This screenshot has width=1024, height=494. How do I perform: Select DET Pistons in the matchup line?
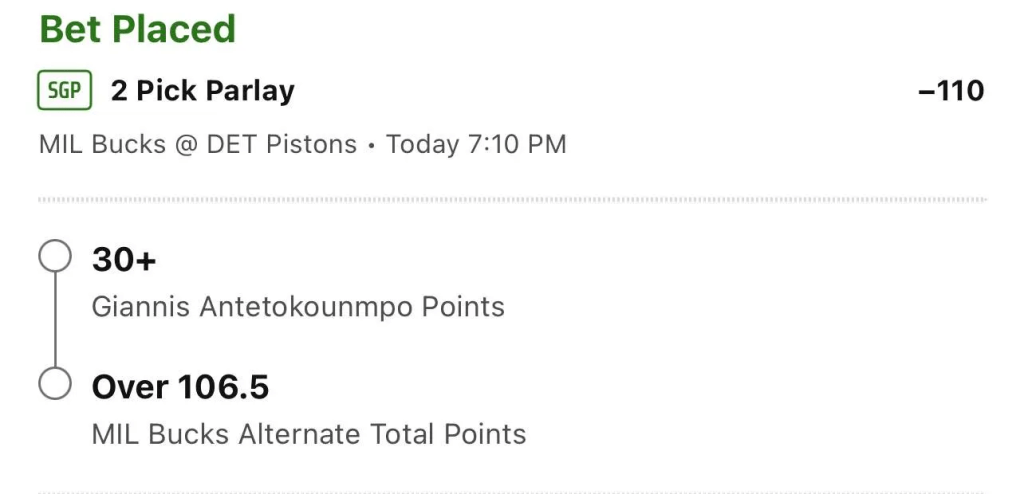pos(281,144)
